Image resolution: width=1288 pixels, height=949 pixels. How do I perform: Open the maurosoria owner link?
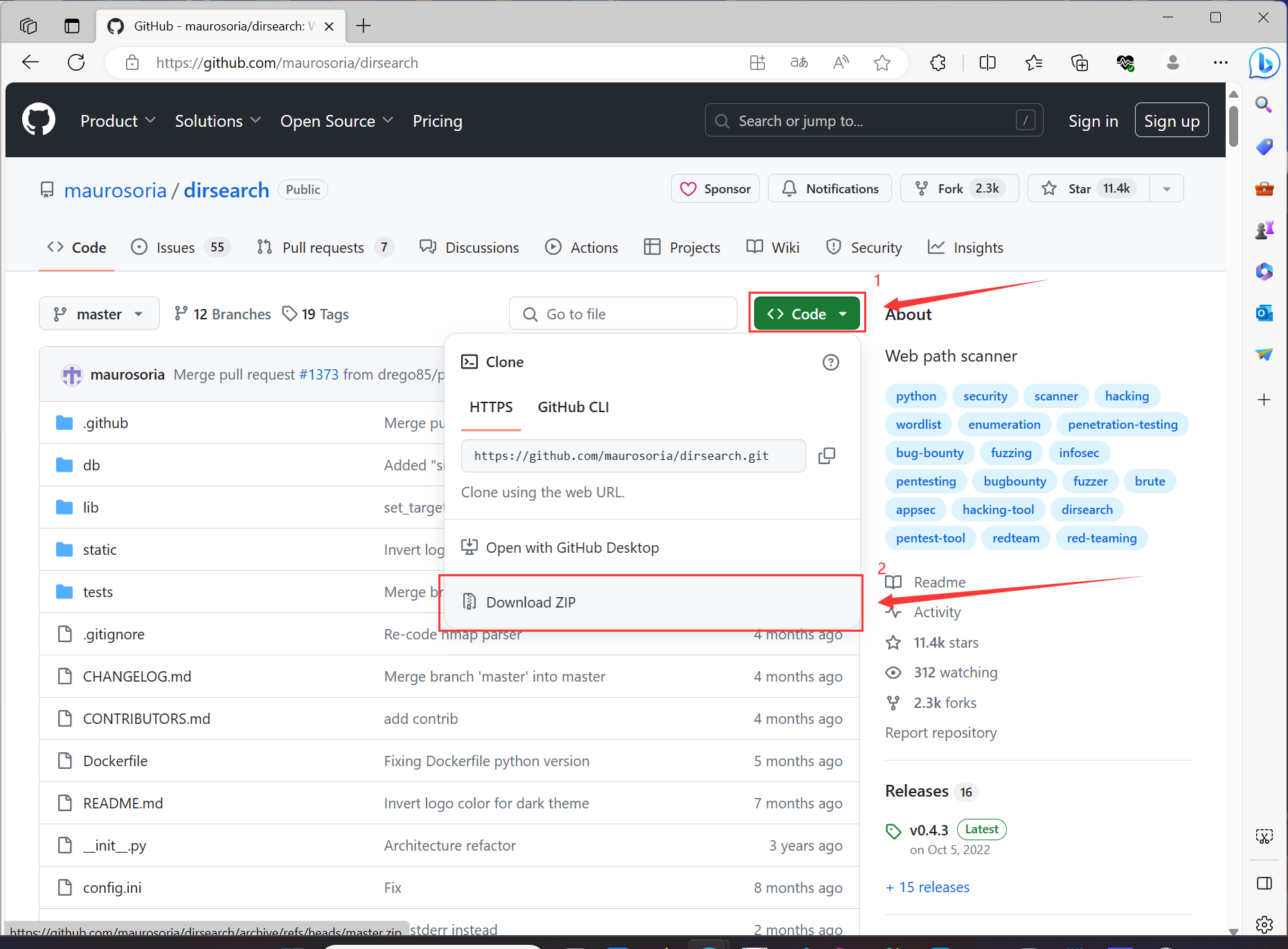(x=115, y=190)
